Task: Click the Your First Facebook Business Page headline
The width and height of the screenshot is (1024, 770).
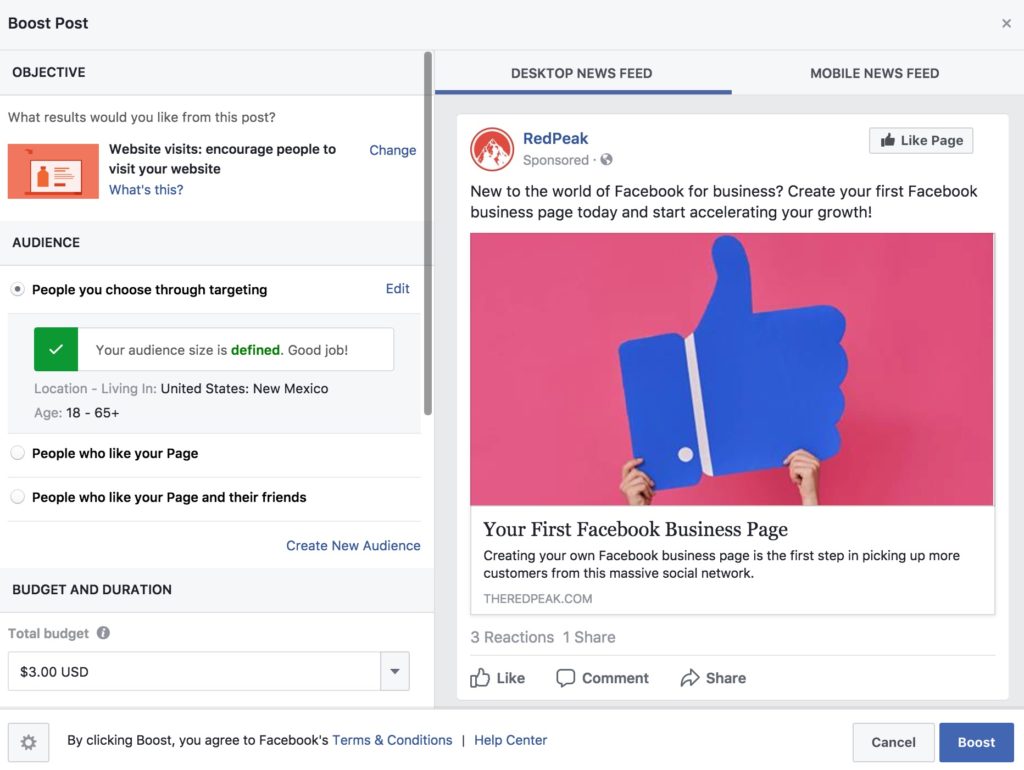Action: pyautogui.click(x=635, y=529)
